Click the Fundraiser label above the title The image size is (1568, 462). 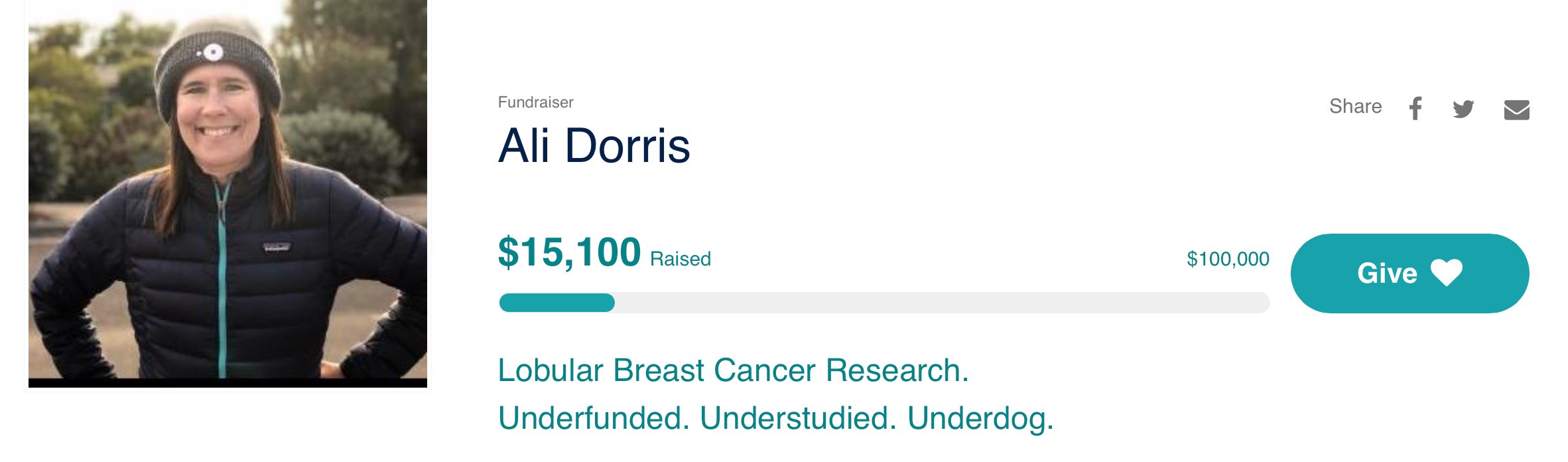535,102
